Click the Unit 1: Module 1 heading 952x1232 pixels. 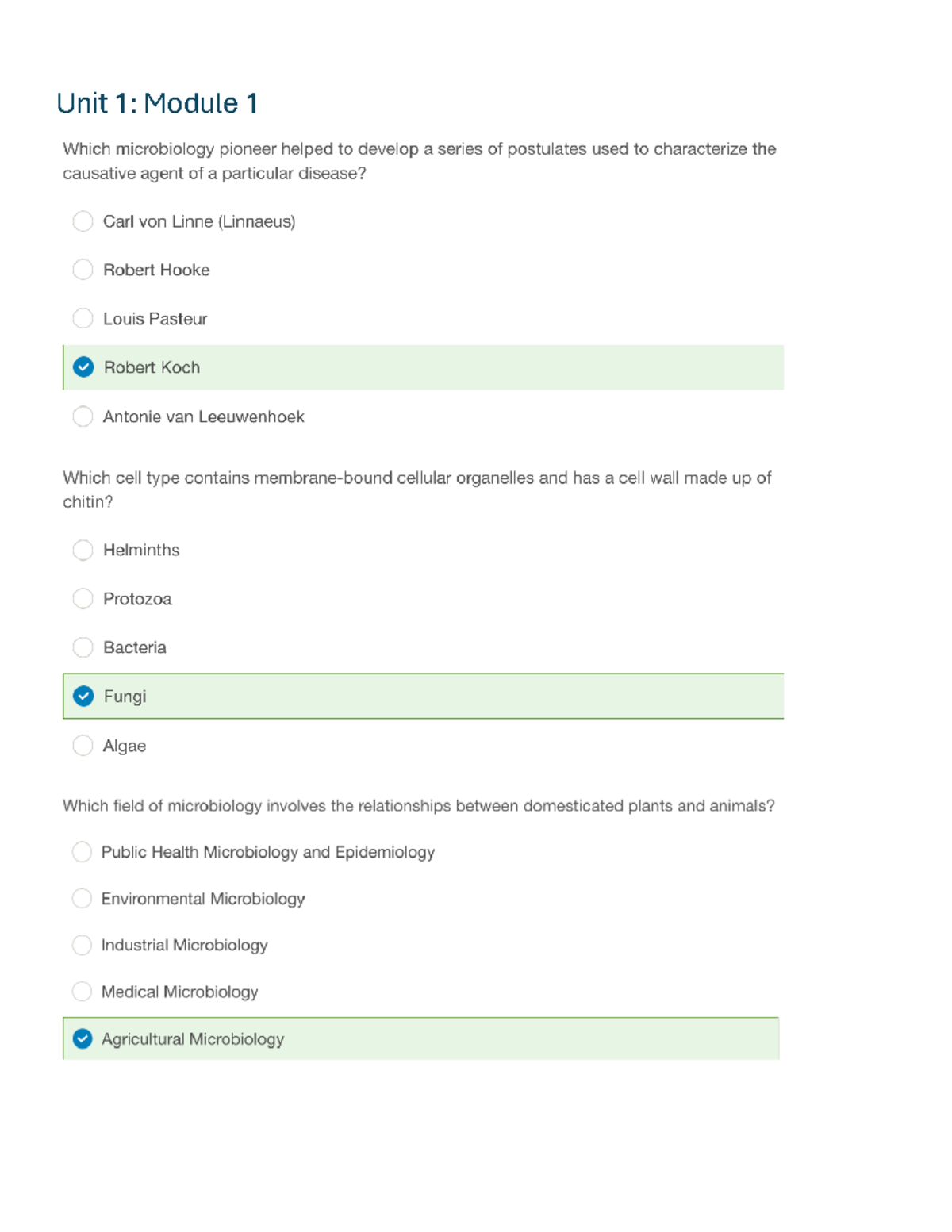click(157, 103)
